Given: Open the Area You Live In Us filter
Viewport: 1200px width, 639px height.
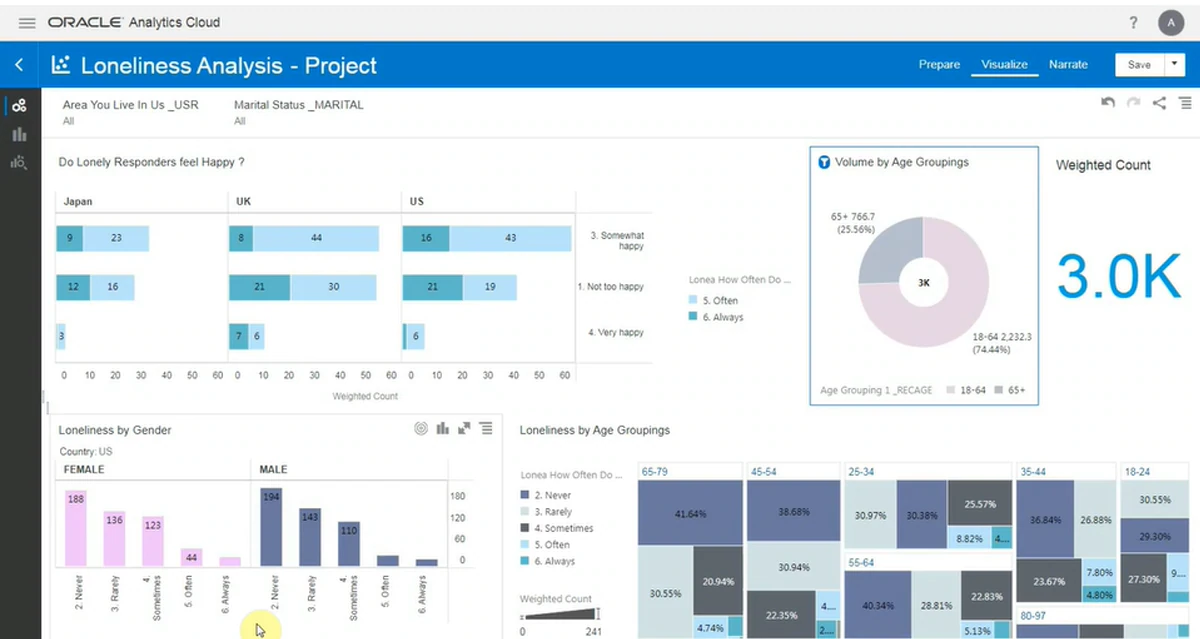Looking at the screenshot, I should pos(130,111).
